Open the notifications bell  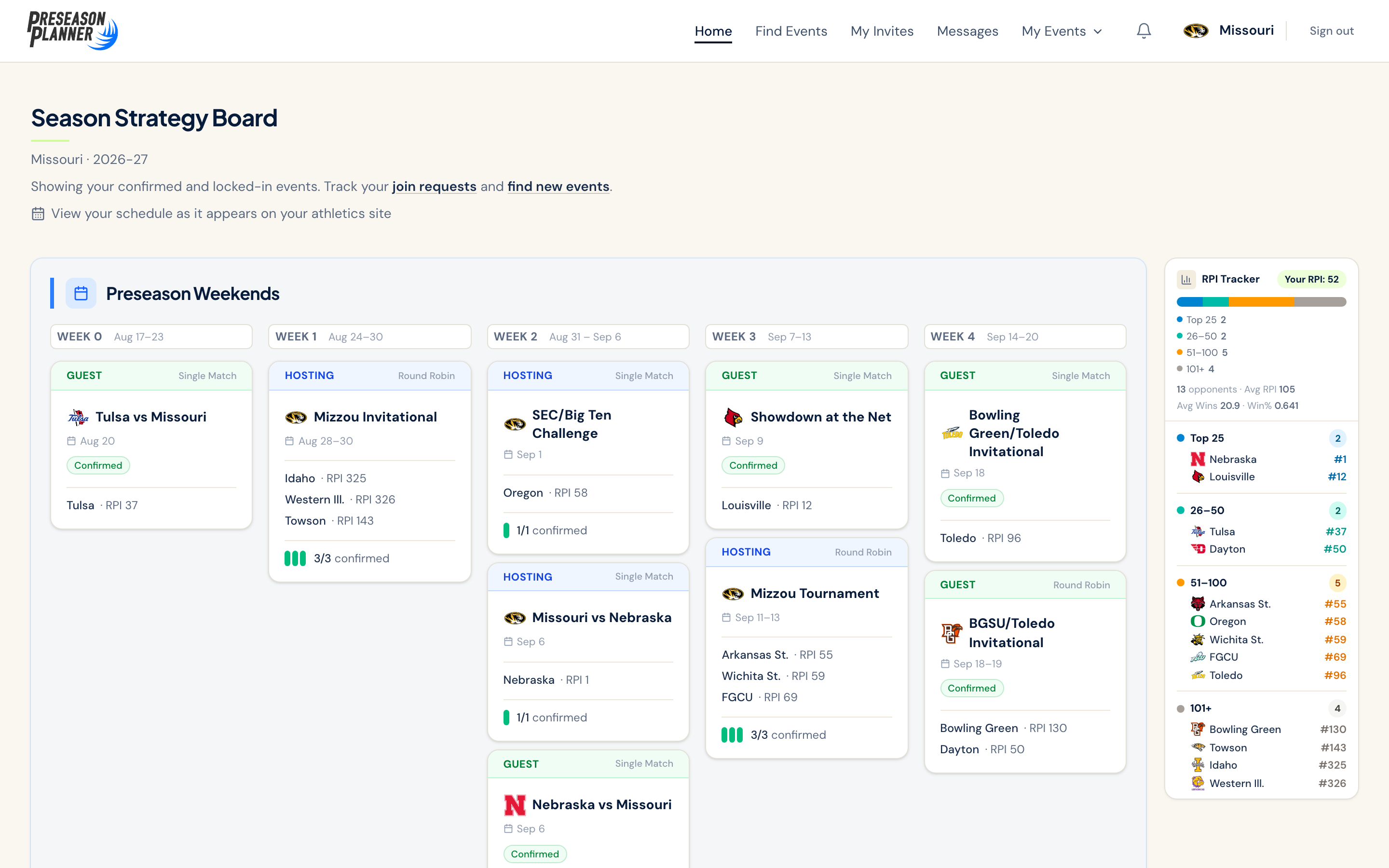[1144, 31]
